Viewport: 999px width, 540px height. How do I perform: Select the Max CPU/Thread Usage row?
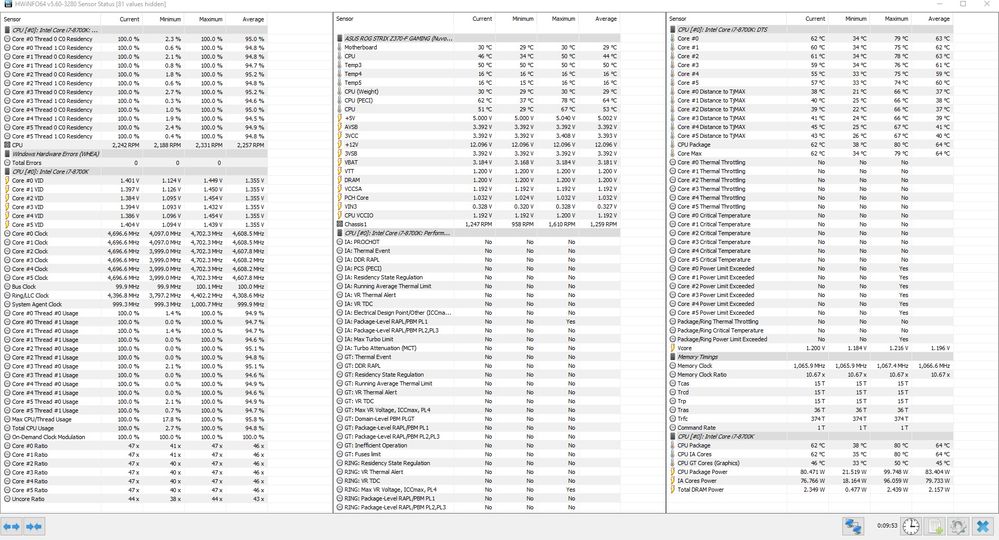pos(134,419)
